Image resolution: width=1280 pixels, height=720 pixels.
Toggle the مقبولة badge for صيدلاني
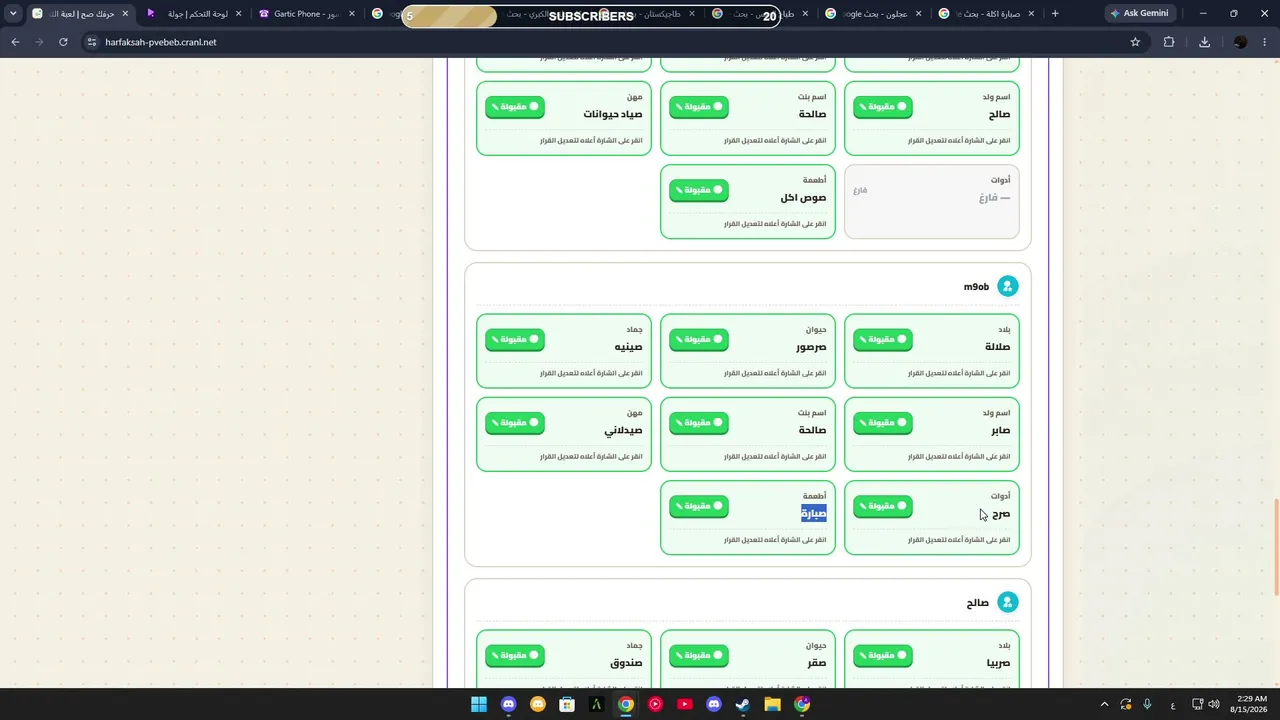[x=515, y=423]
